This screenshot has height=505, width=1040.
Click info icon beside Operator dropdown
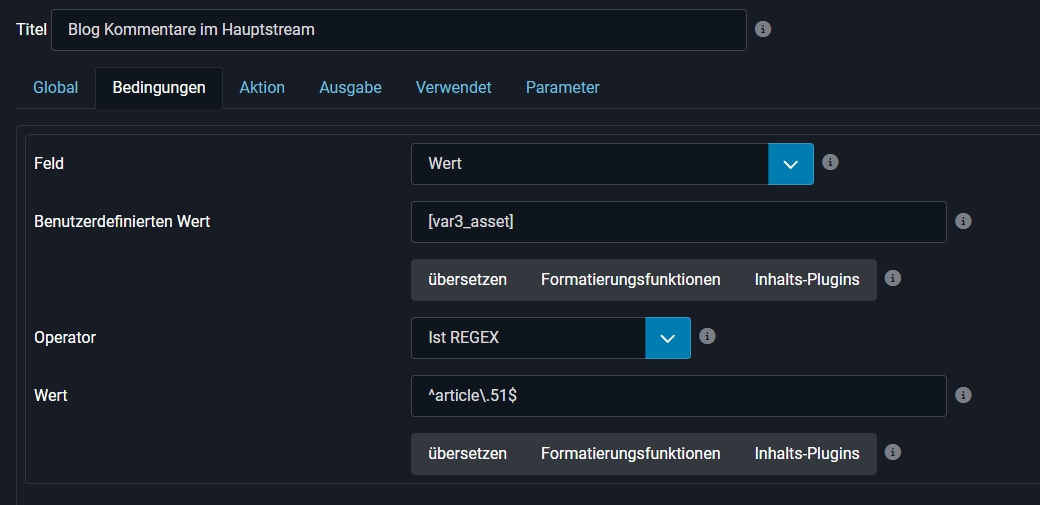[x=707, y=337]
